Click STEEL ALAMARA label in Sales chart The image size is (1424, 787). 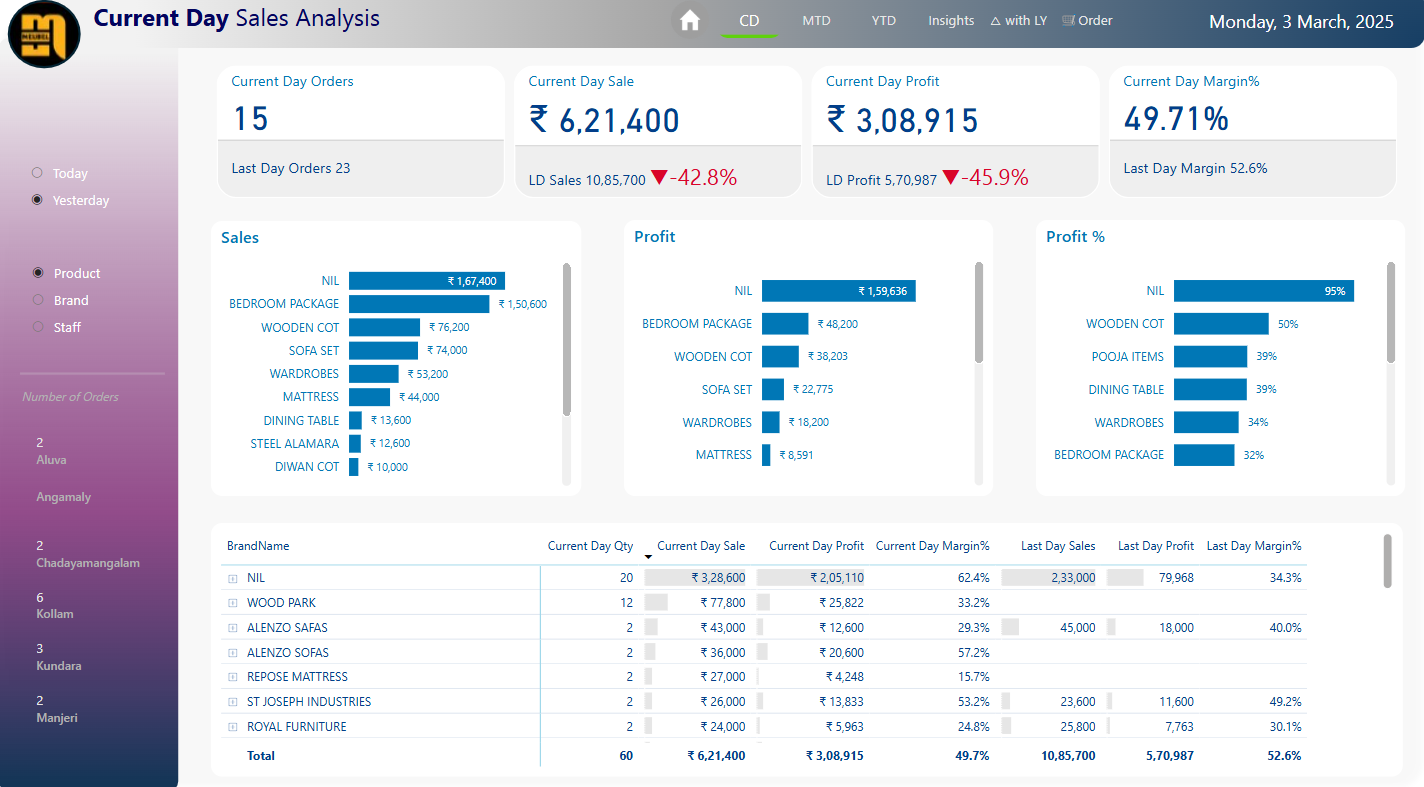pos(295,443)
